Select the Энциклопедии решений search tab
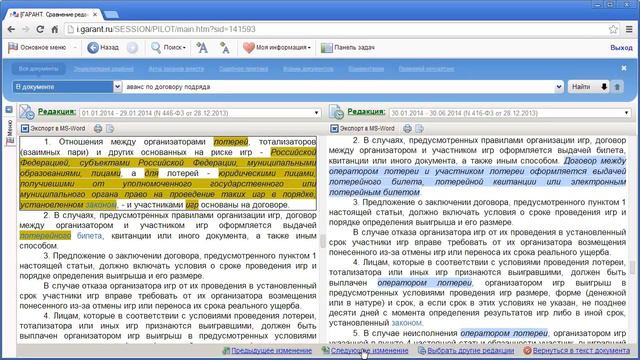This screenshot has height=360, width=640. (104, 69)
